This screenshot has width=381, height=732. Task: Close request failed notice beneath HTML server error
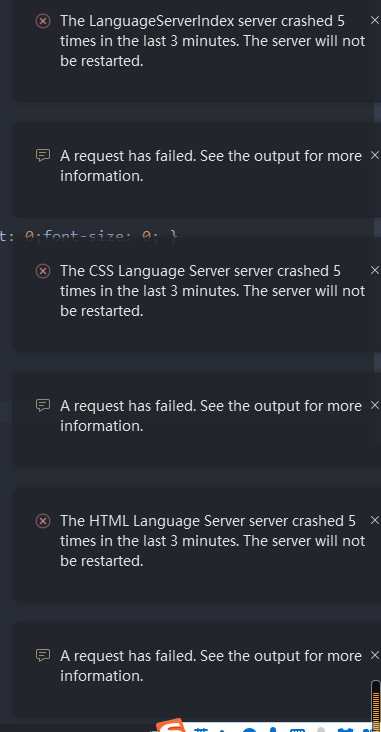click(x=374, y=655)
